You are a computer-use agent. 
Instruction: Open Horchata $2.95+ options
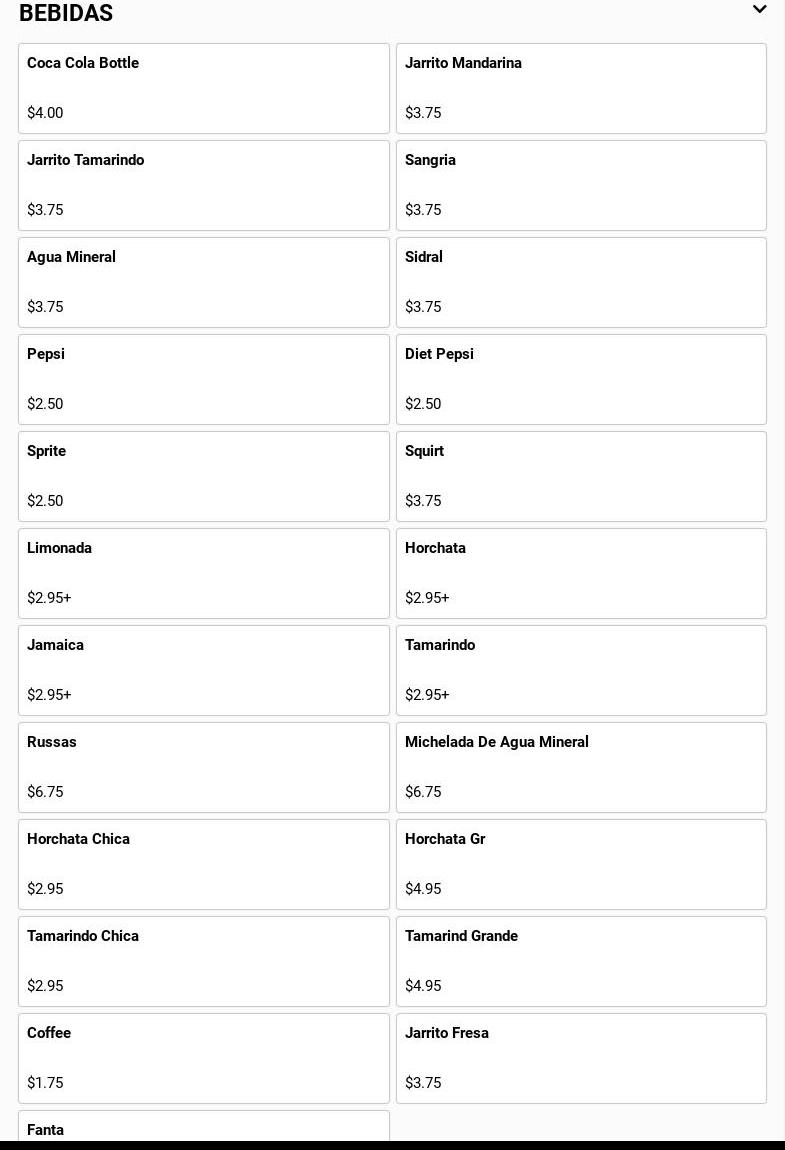click(581, 574)
